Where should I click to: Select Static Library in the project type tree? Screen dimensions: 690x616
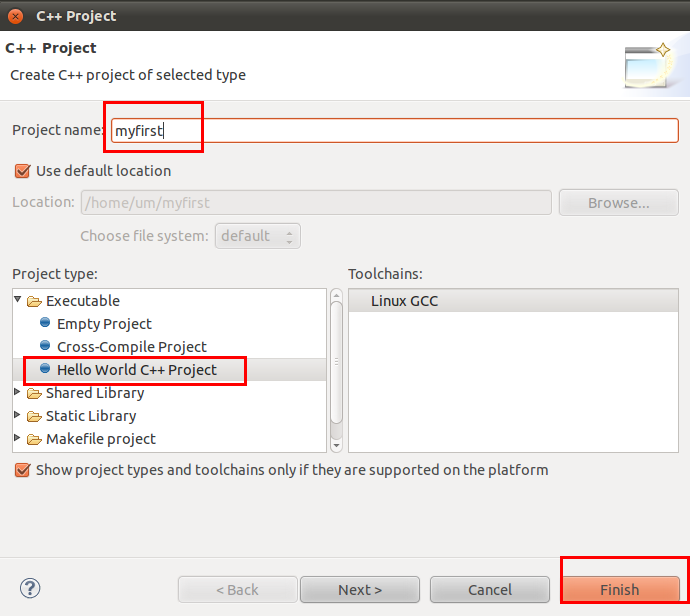coord(91,416)
